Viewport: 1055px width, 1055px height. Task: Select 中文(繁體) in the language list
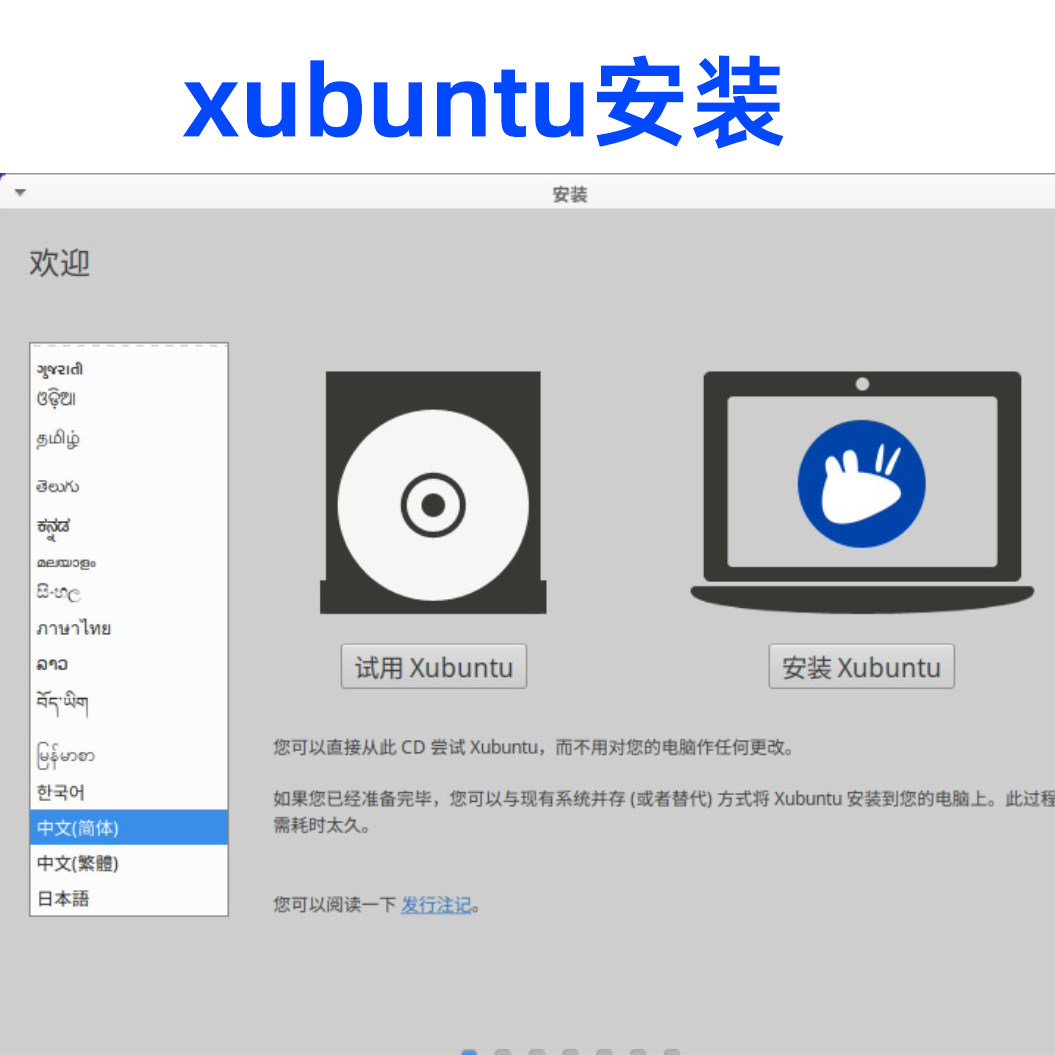tap(129, 863)
